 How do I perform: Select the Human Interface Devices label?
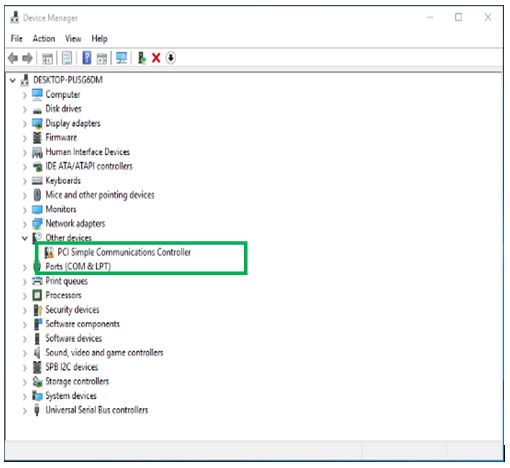[x=88, y=152]
